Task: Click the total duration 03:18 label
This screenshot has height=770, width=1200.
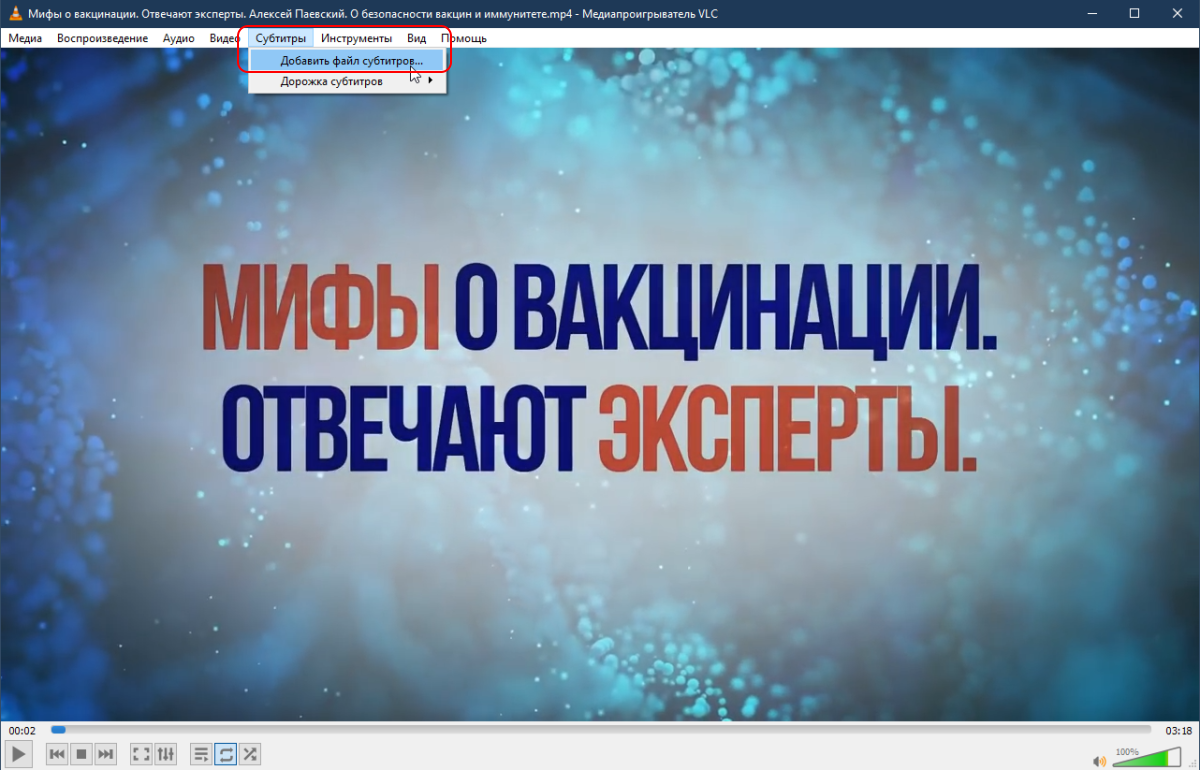Action: [x=1179, y=730]
